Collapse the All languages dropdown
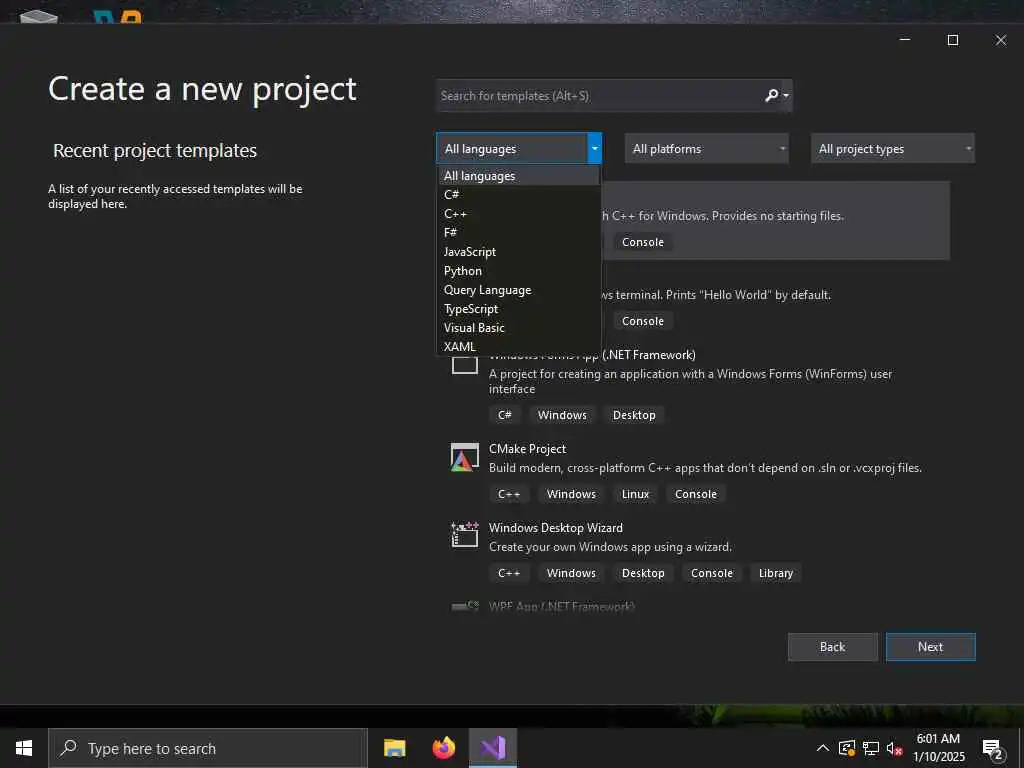This screenshot has height=768, width=1024. [x=594, y=149]
